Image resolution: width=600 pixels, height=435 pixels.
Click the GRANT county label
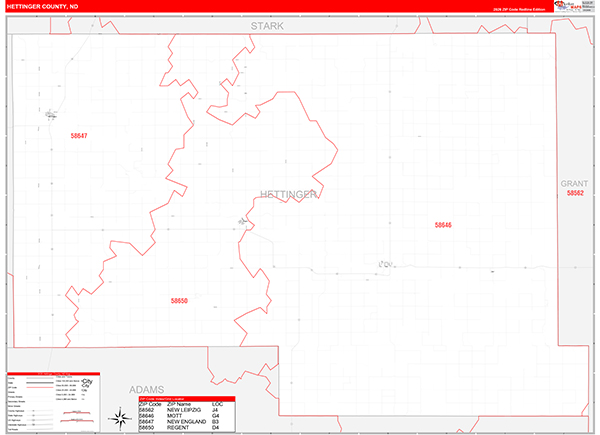(x=574, y=184)
